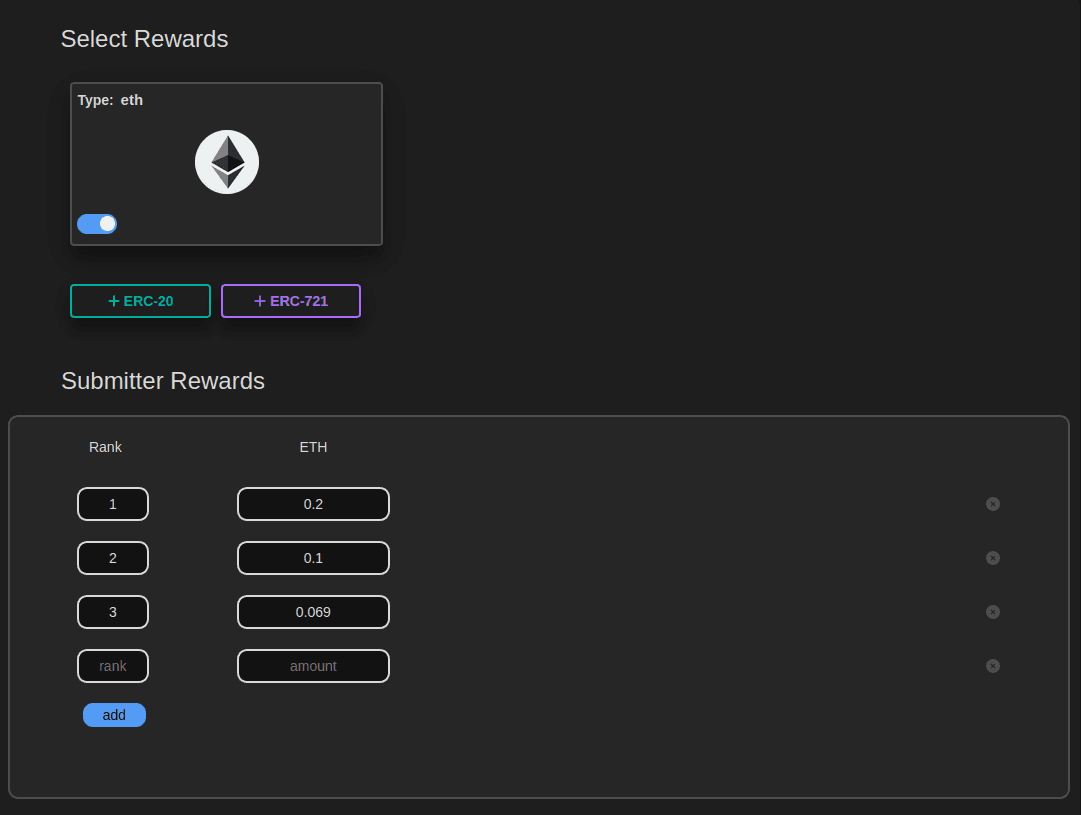Remove the rank 1 reward row
Screen dimensions: 1081x815
[x=993, y=504]
